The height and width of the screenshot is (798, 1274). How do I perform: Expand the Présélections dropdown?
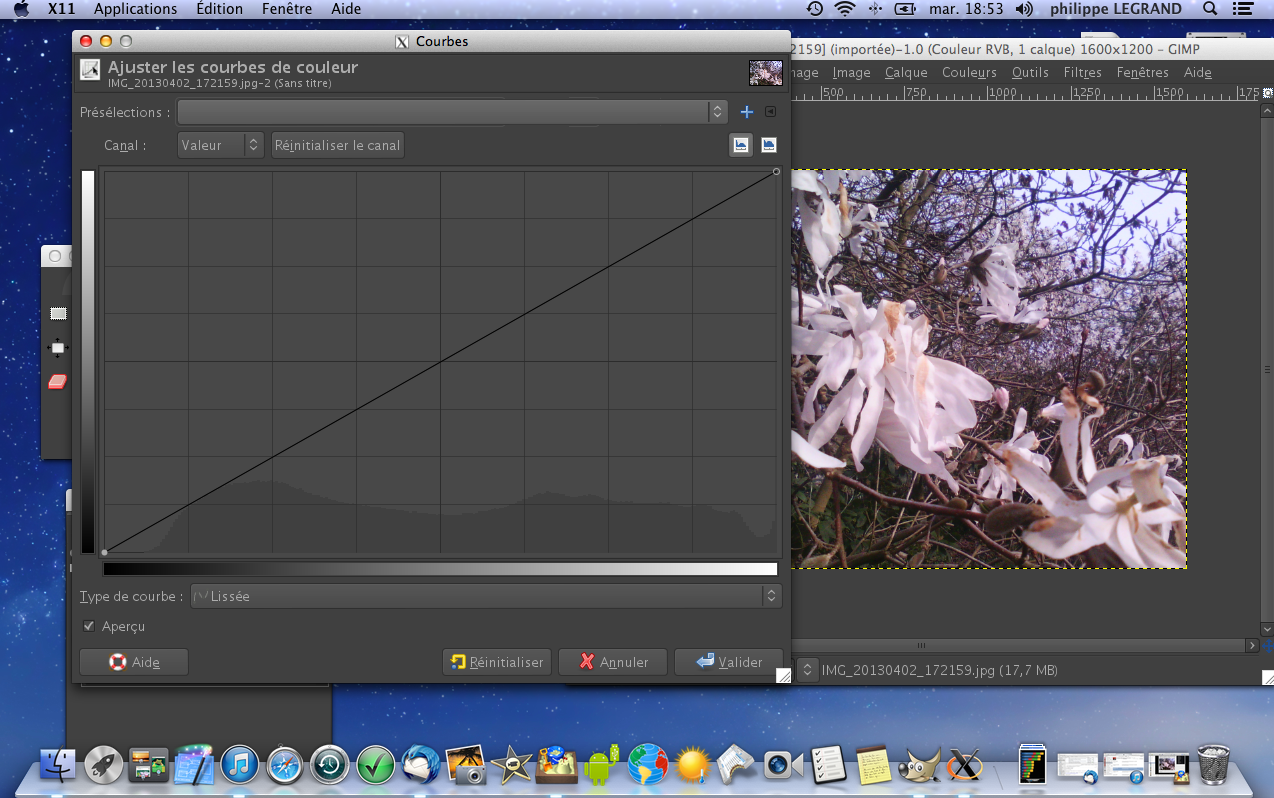pos(452,112)
